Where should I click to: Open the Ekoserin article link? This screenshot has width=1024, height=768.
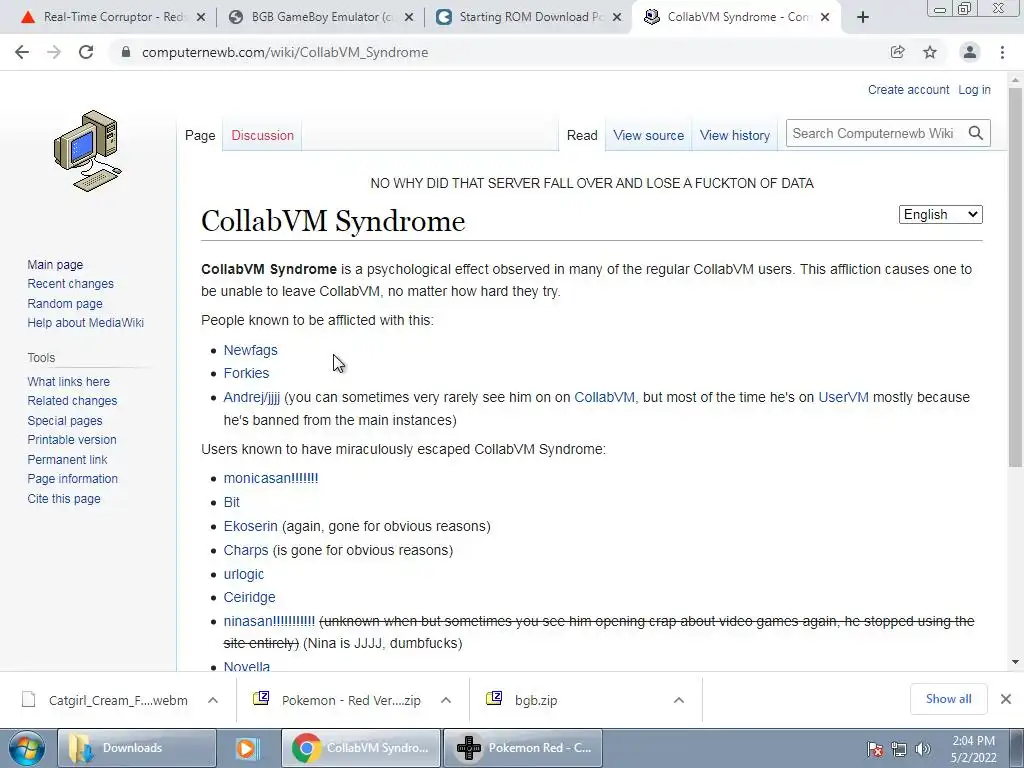(250, 526)
